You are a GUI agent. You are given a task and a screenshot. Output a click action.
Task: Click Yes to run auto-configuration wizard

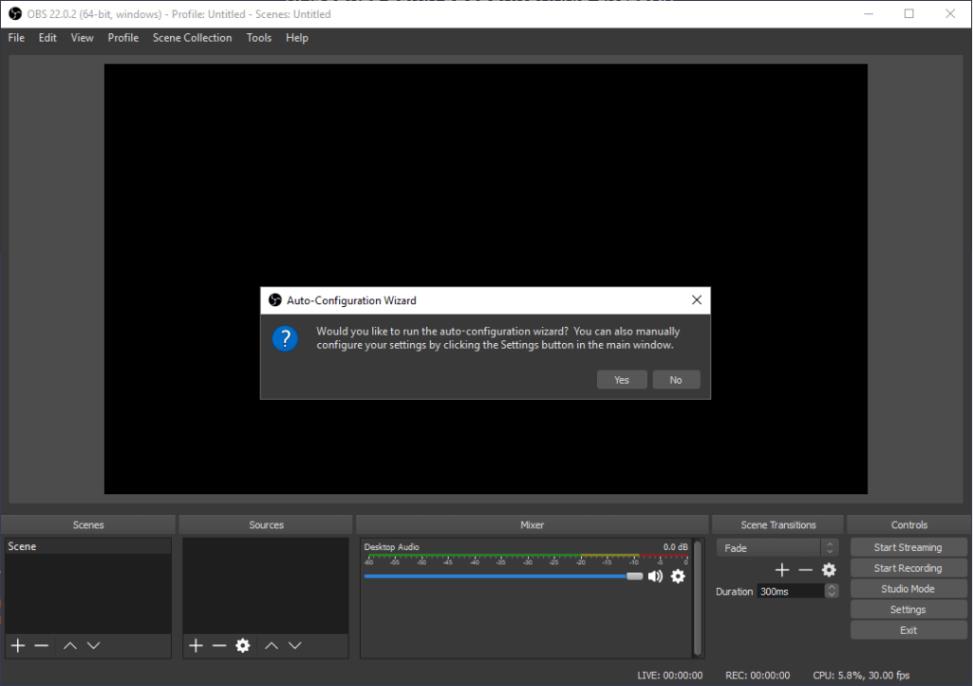coord(622,380)
